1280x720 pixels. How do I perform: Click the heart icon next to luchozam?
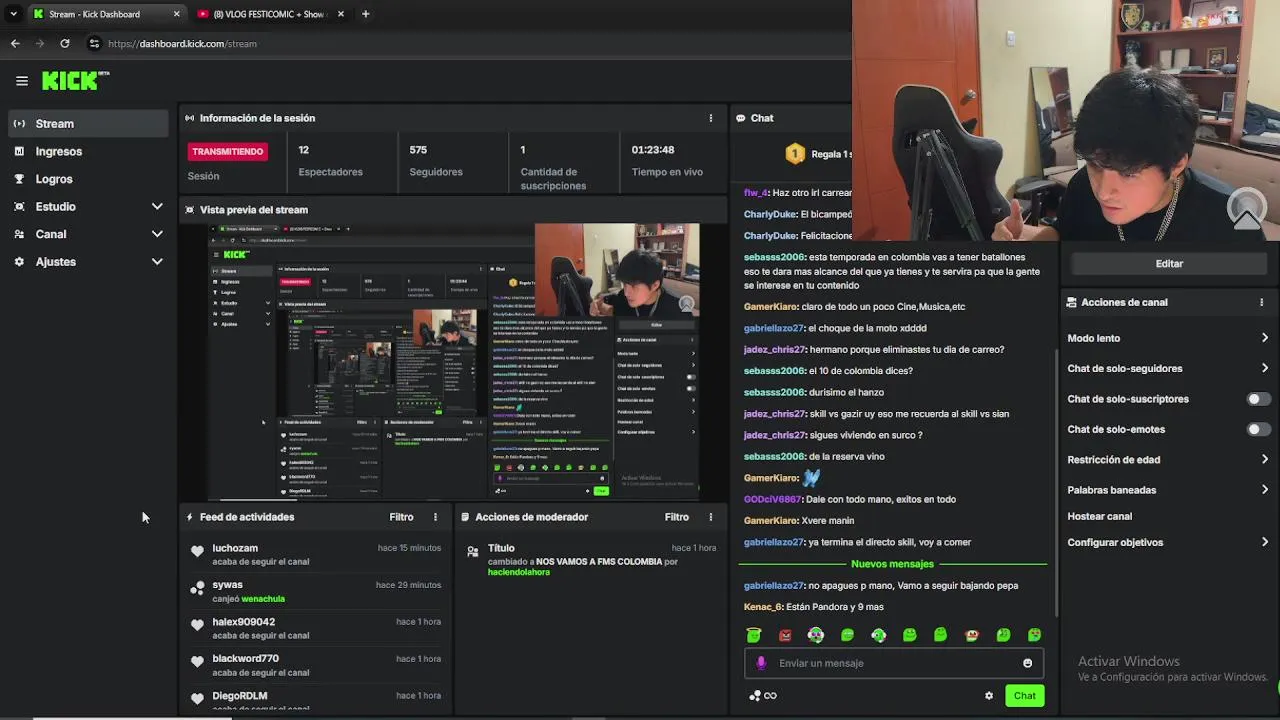(x=197, y=551)
